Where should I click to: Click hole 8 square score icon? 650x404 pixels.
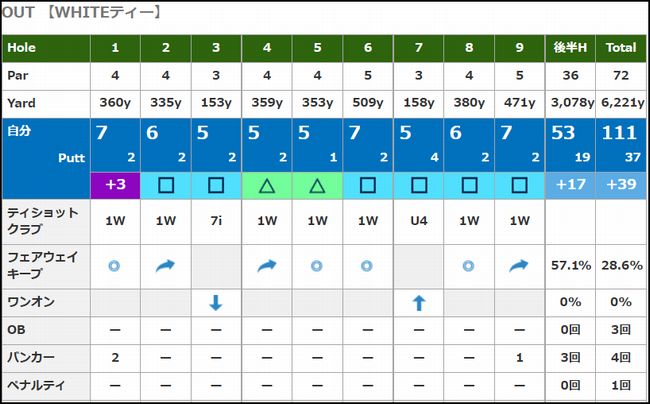click(x=469, y=185)
